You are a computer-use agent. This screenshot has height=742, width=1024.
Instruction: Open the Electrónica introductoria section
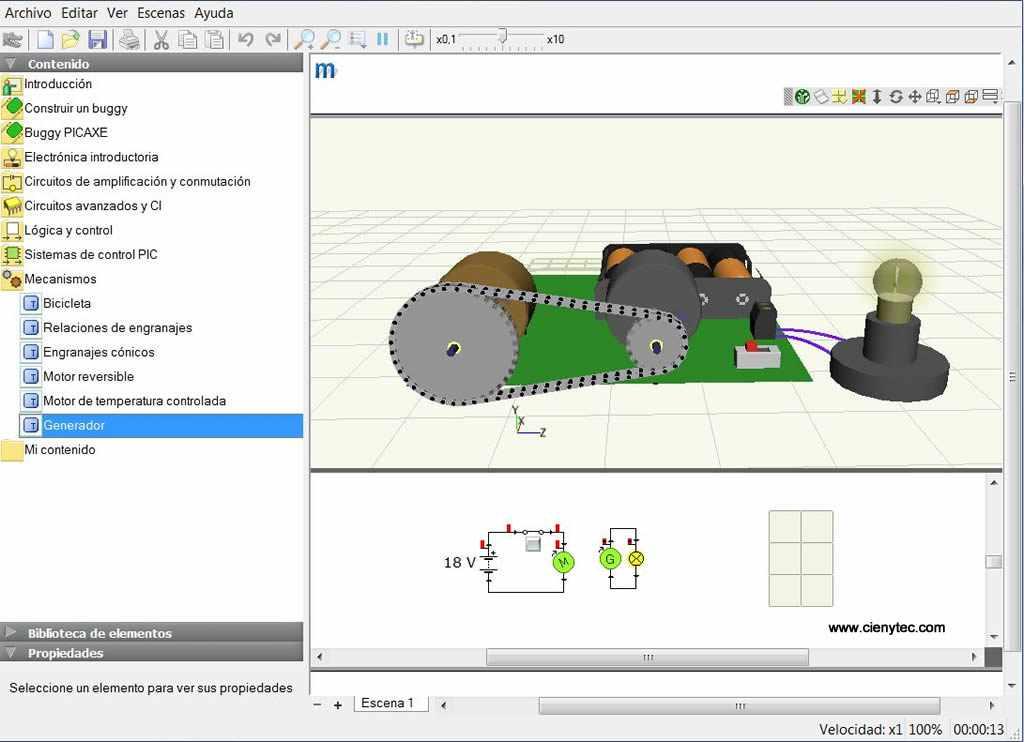91,157
